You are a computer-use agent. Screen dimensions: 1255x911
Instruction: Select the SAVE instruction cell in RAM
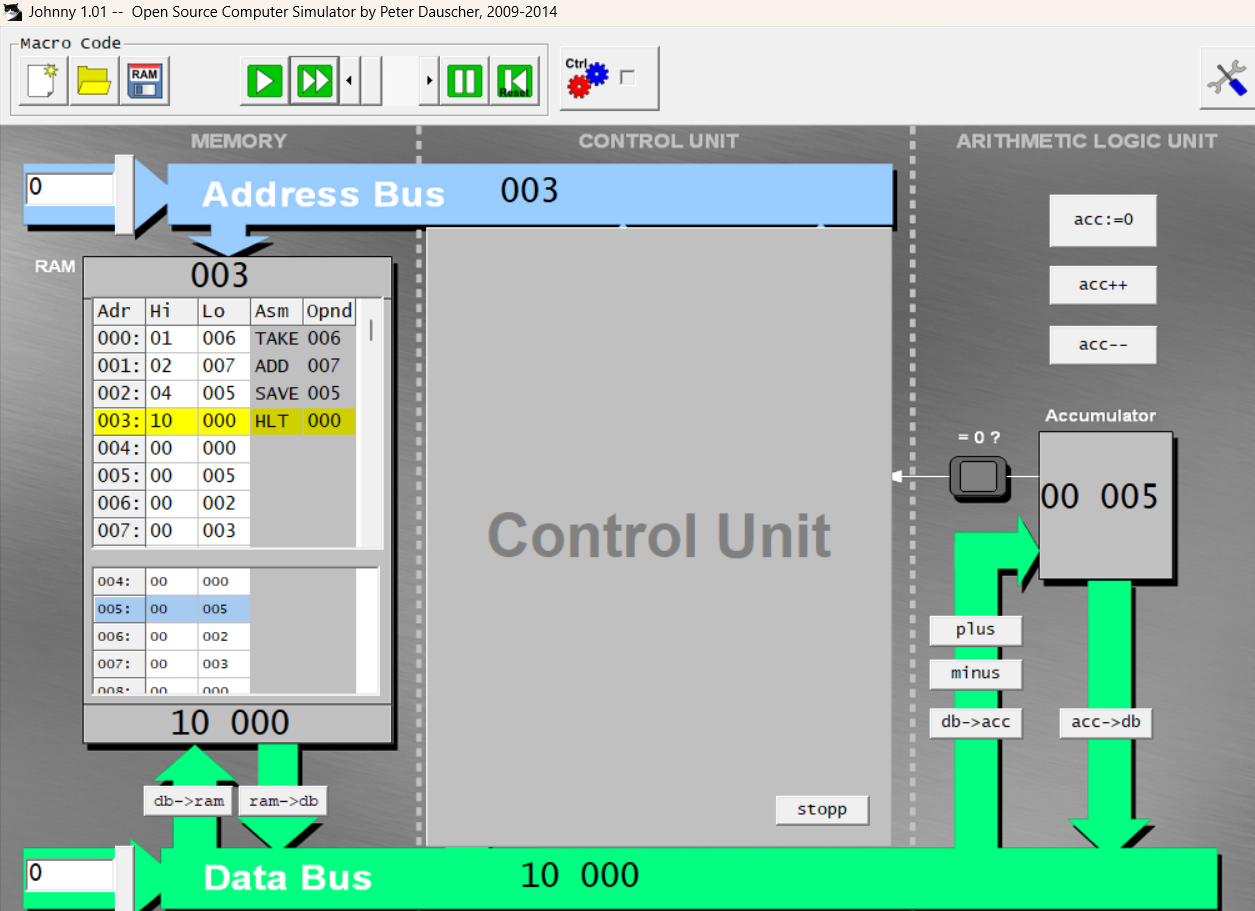tap(277, 393)
